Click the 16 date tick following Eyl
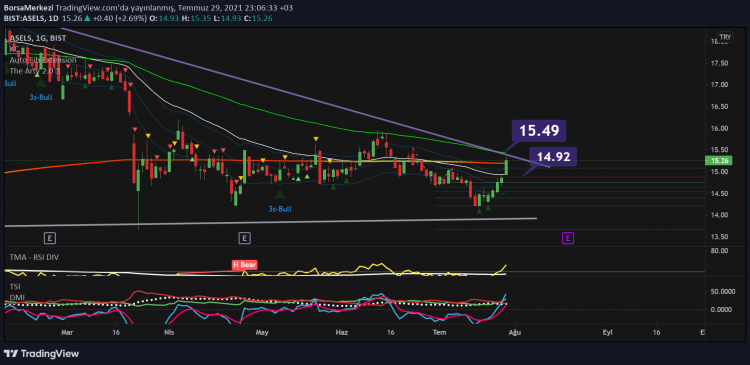 tap(656, 332)
